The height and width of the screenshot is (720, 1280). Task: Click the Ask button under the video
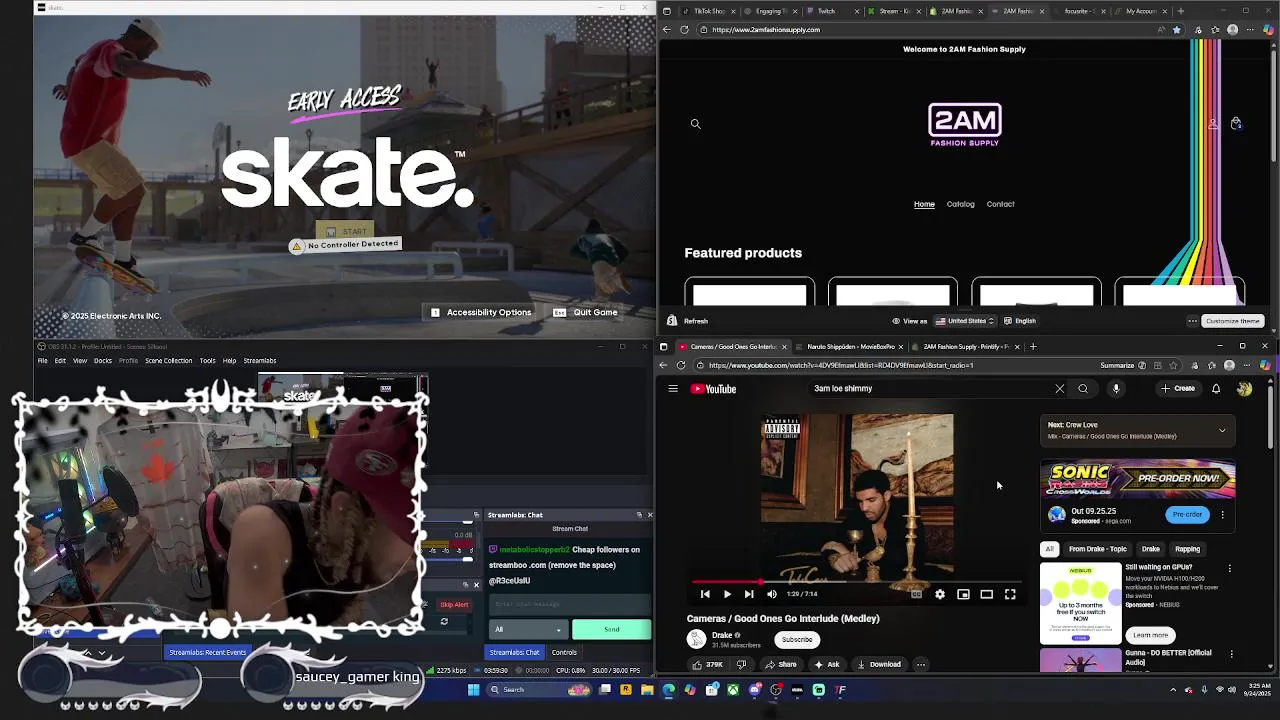pyautogui.click(x=827, y=664)
